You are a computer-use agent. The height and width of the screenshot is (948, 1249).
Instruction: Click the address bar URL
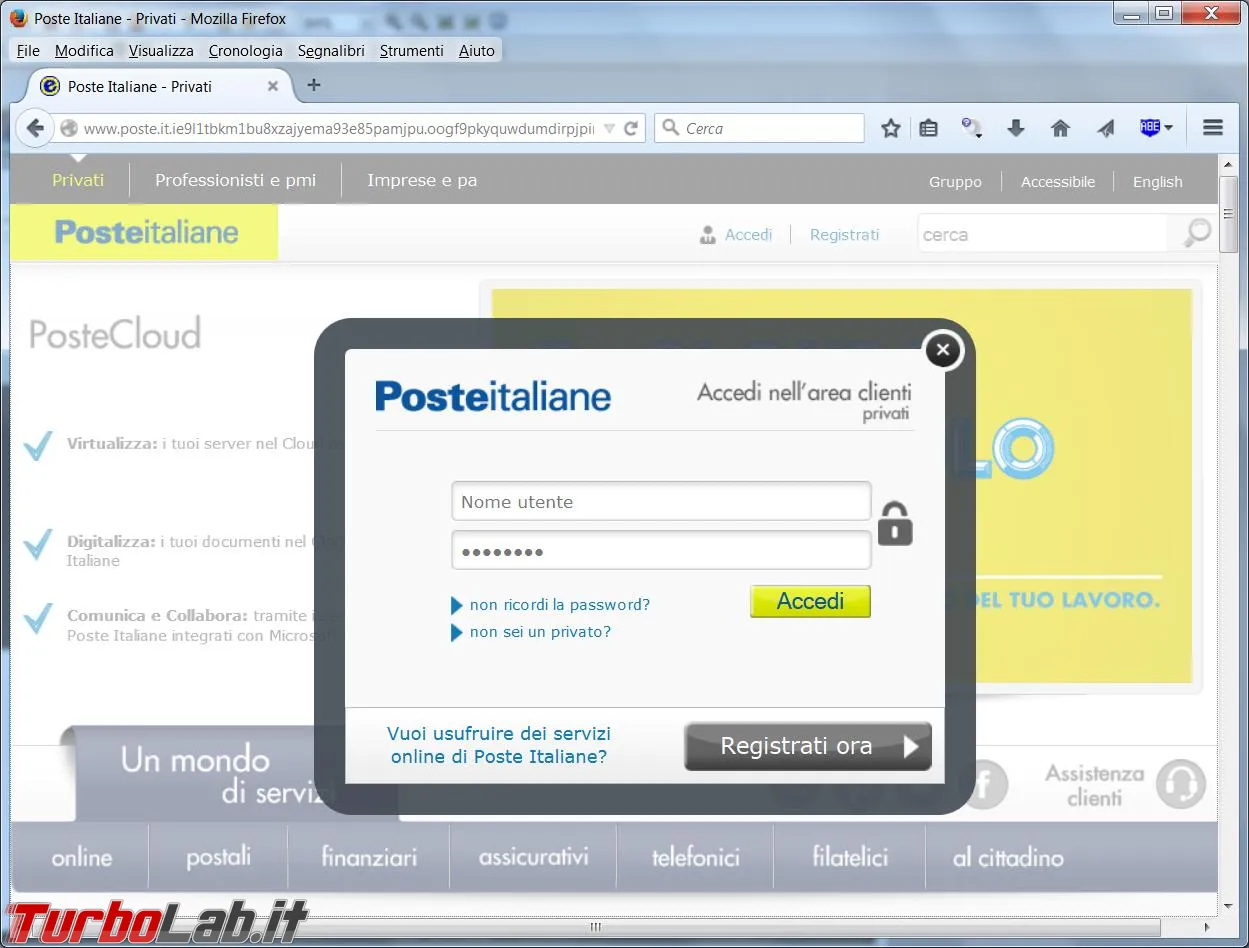point(339,128)
